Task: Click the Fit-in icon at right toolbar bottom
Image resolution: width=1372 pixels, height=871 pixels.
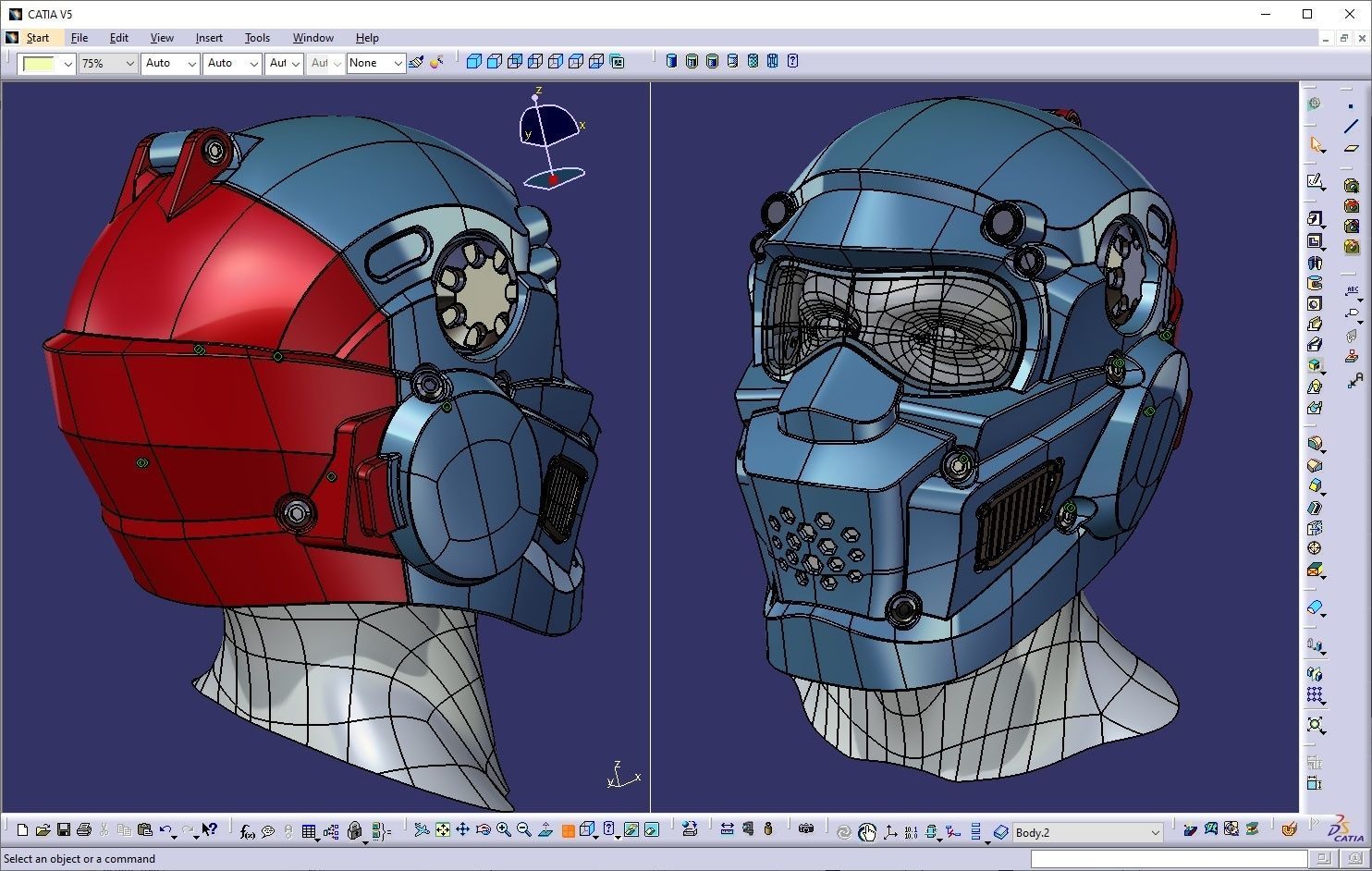Action: pyautogui.click(x=1315, y=725)
